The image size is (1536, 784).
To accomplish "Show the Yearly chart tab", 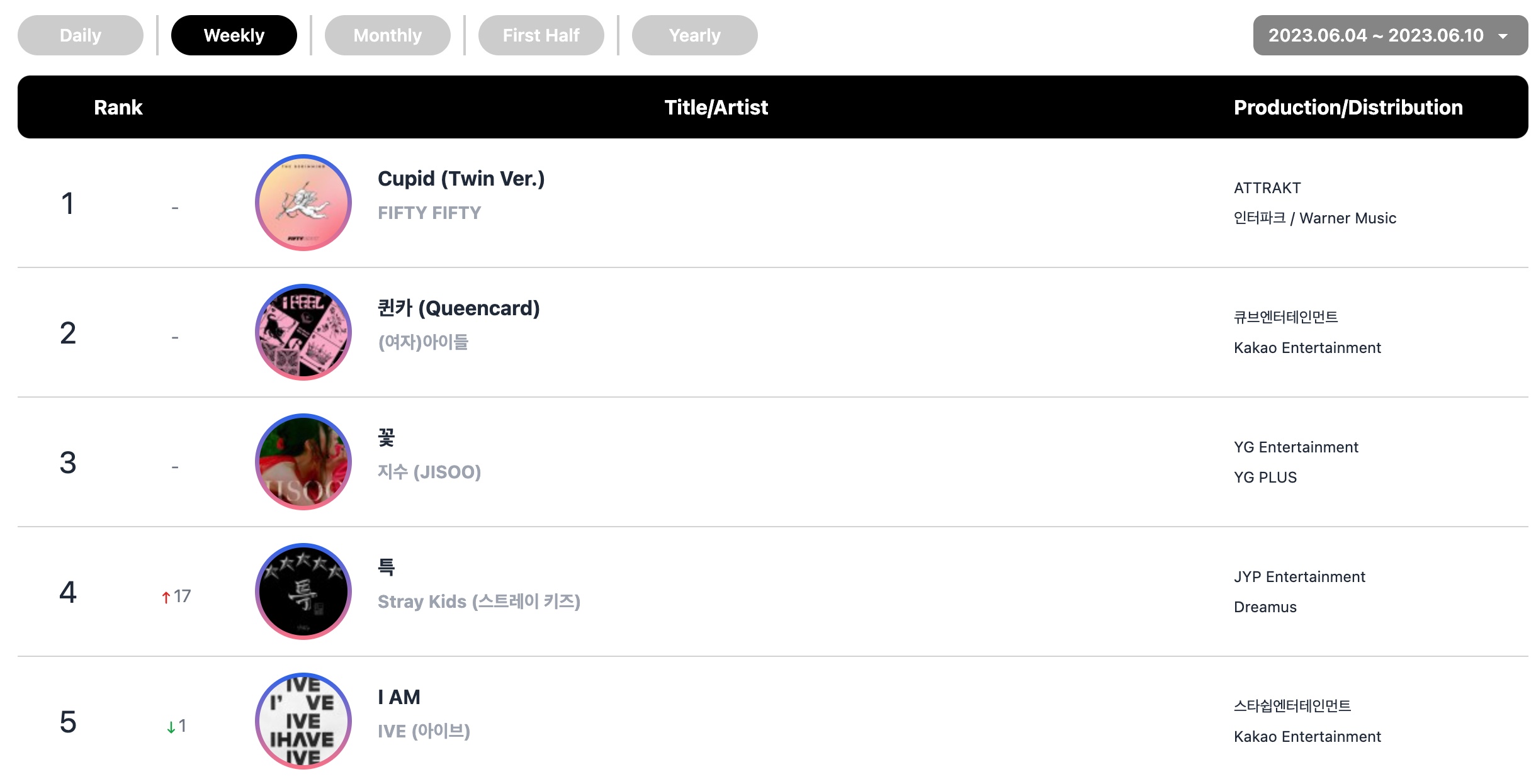I will click(695, 35).
